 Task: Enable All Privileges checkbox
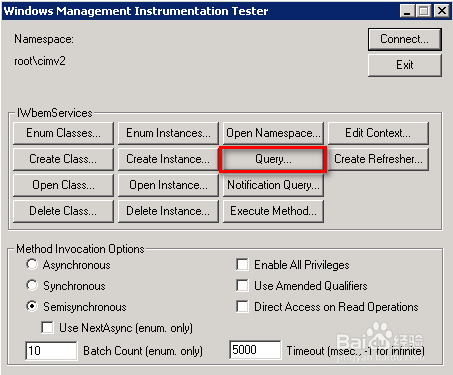(x=242, y=265)
